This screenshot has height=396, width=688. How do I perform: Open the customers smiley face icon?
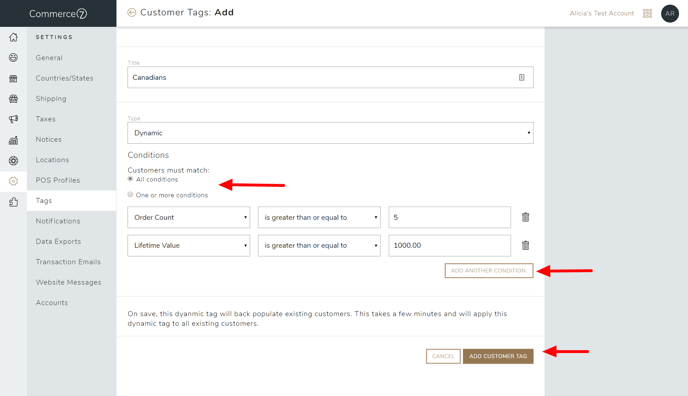click(x=13, y=57)
